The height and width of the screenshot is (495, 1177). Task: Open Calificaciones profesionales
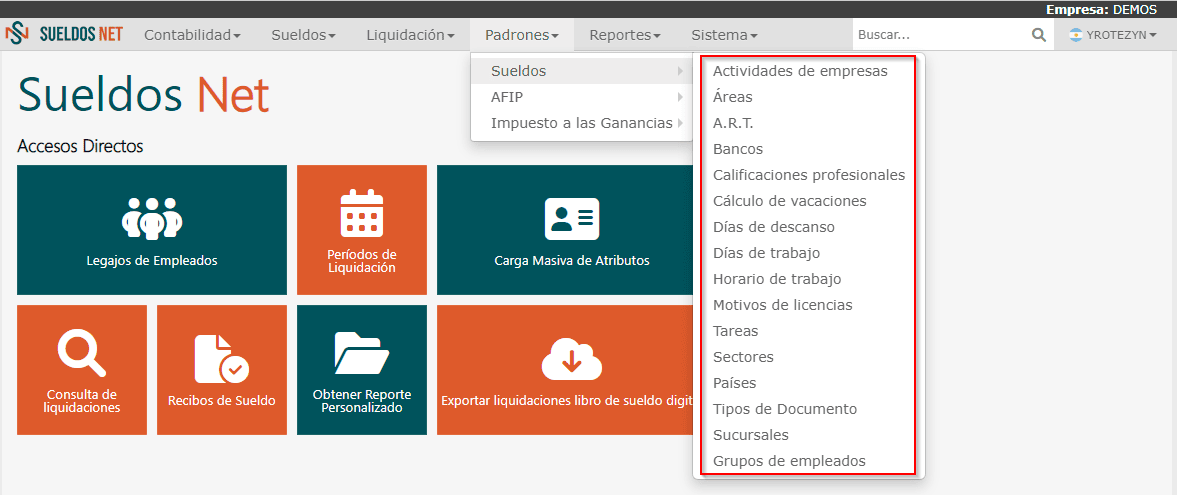(808, 175)
